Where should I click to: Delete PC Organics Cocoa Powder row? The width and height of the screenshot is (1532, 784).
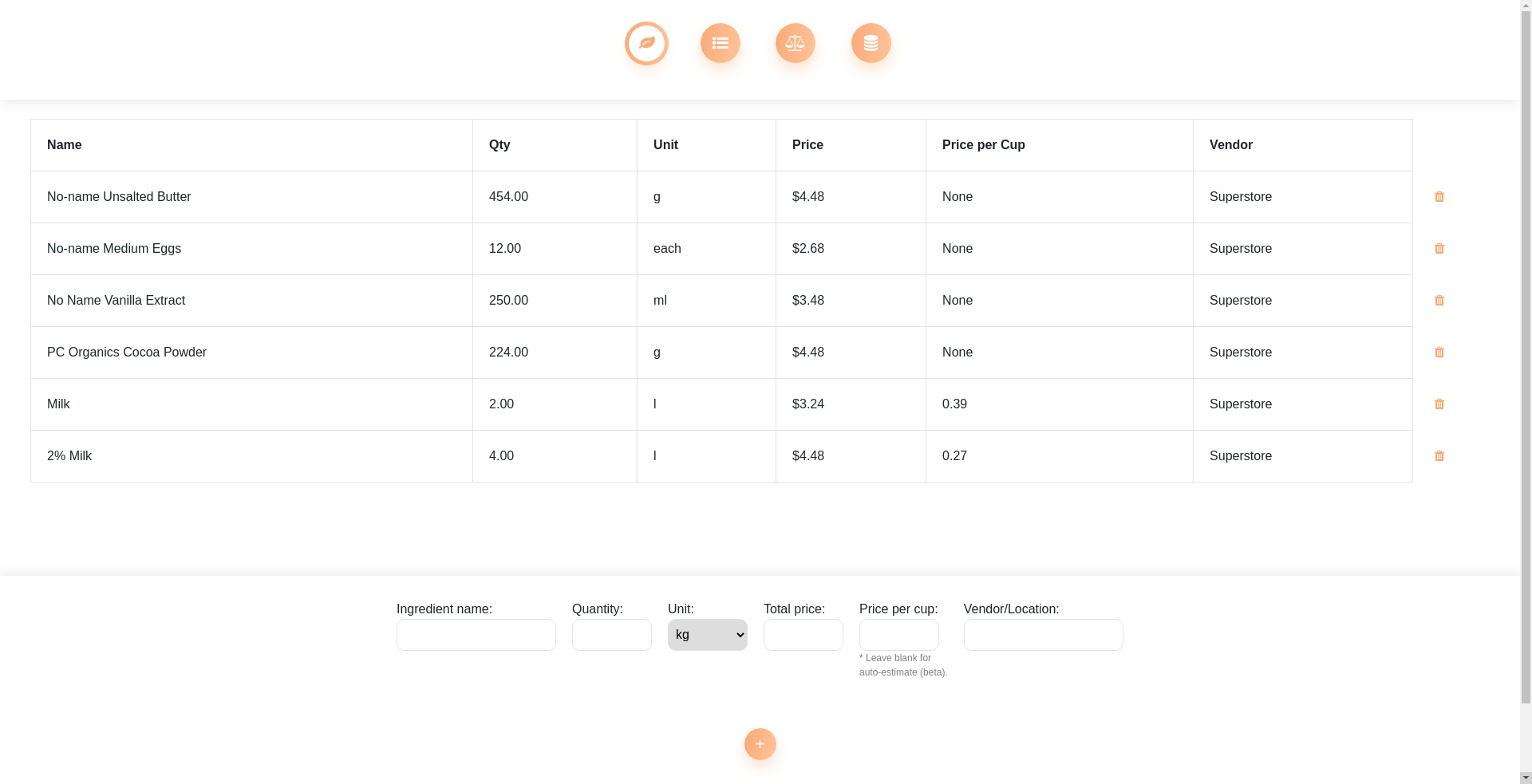point(1439,353)
